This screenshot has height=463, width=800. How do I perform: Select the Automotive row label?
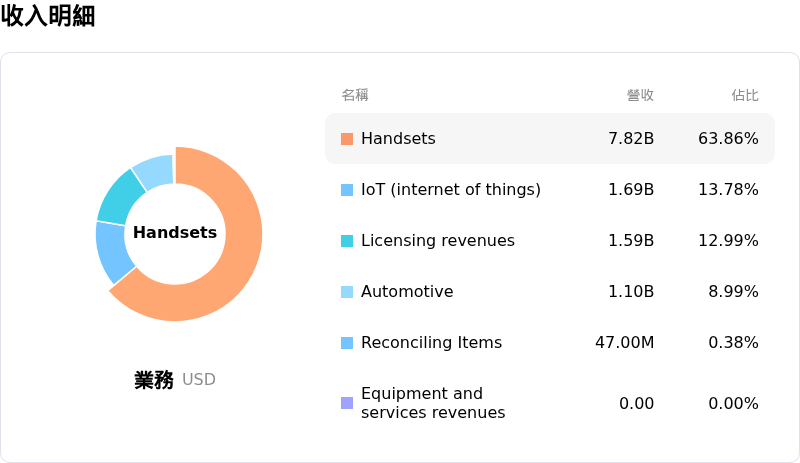click(x=407, y=291)
